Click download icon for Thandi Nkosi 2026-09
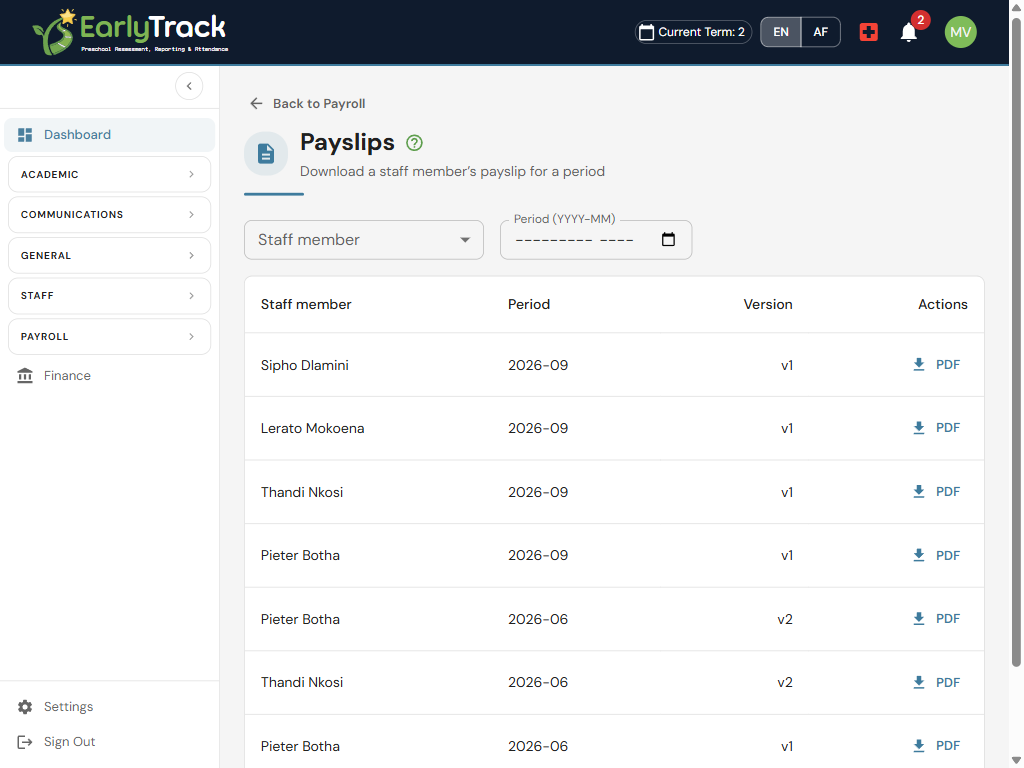 tap(918, 492)
